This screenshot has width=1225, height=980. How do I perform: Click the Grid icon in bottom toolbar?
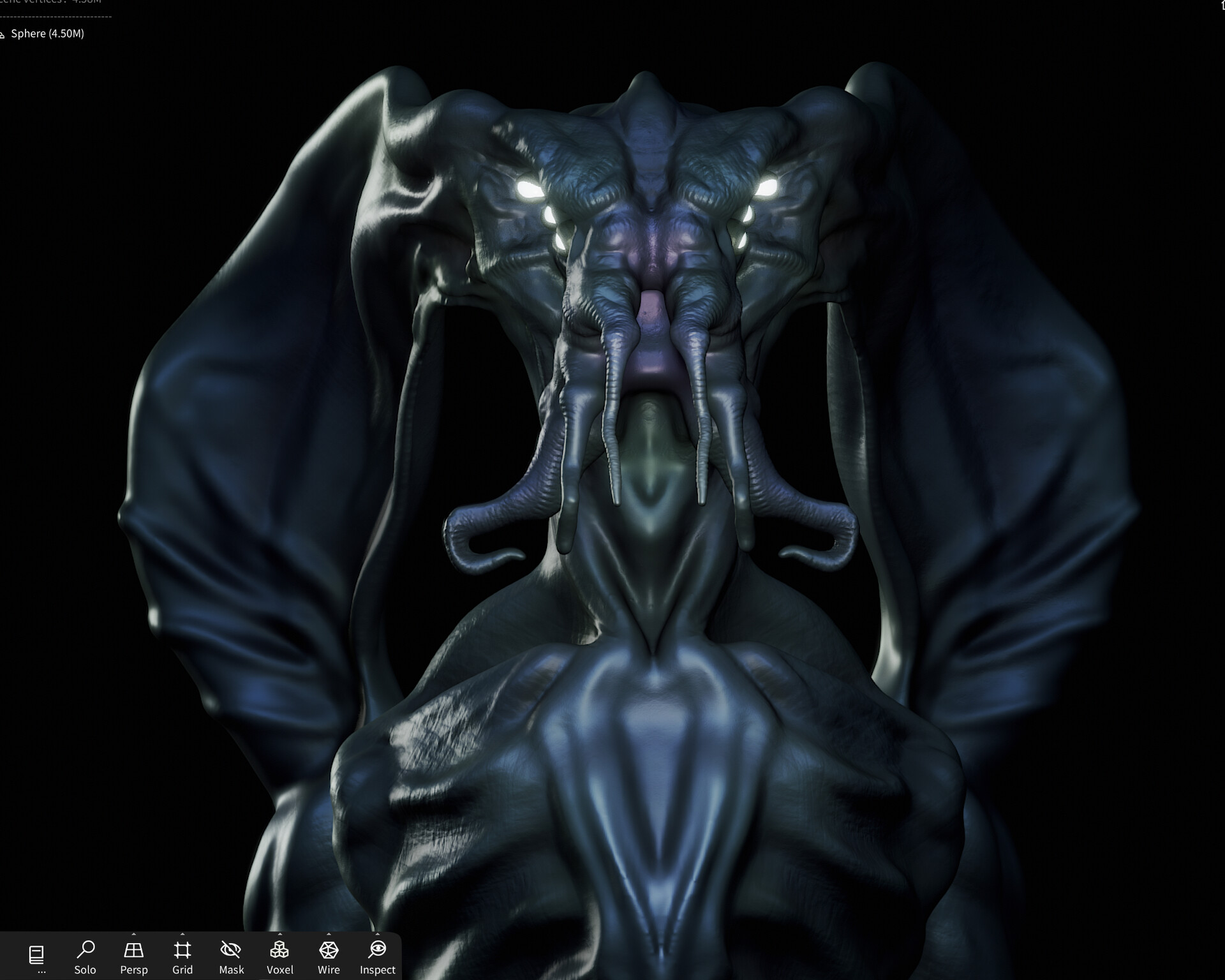182,950
